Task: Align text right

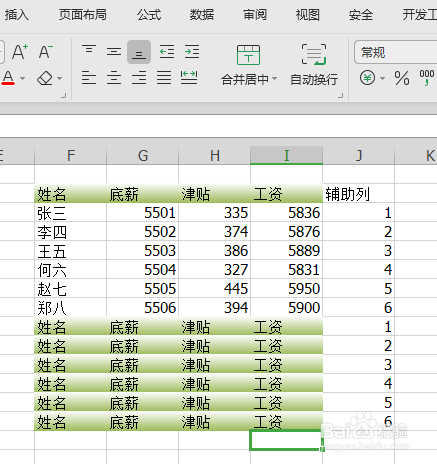Action: 139,78
